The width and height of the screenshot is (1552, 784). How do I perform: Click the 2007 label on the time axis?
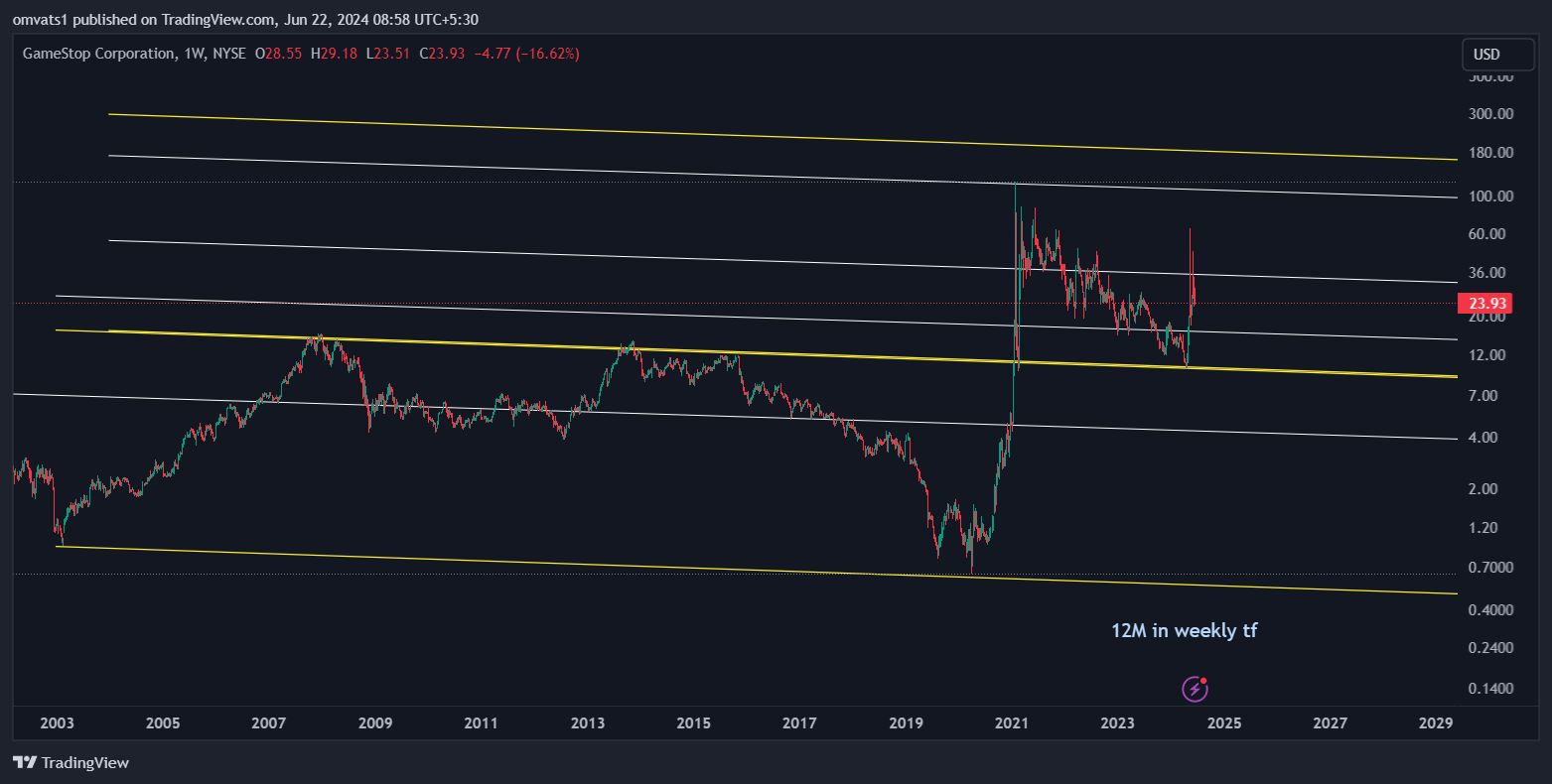(269, 723)
